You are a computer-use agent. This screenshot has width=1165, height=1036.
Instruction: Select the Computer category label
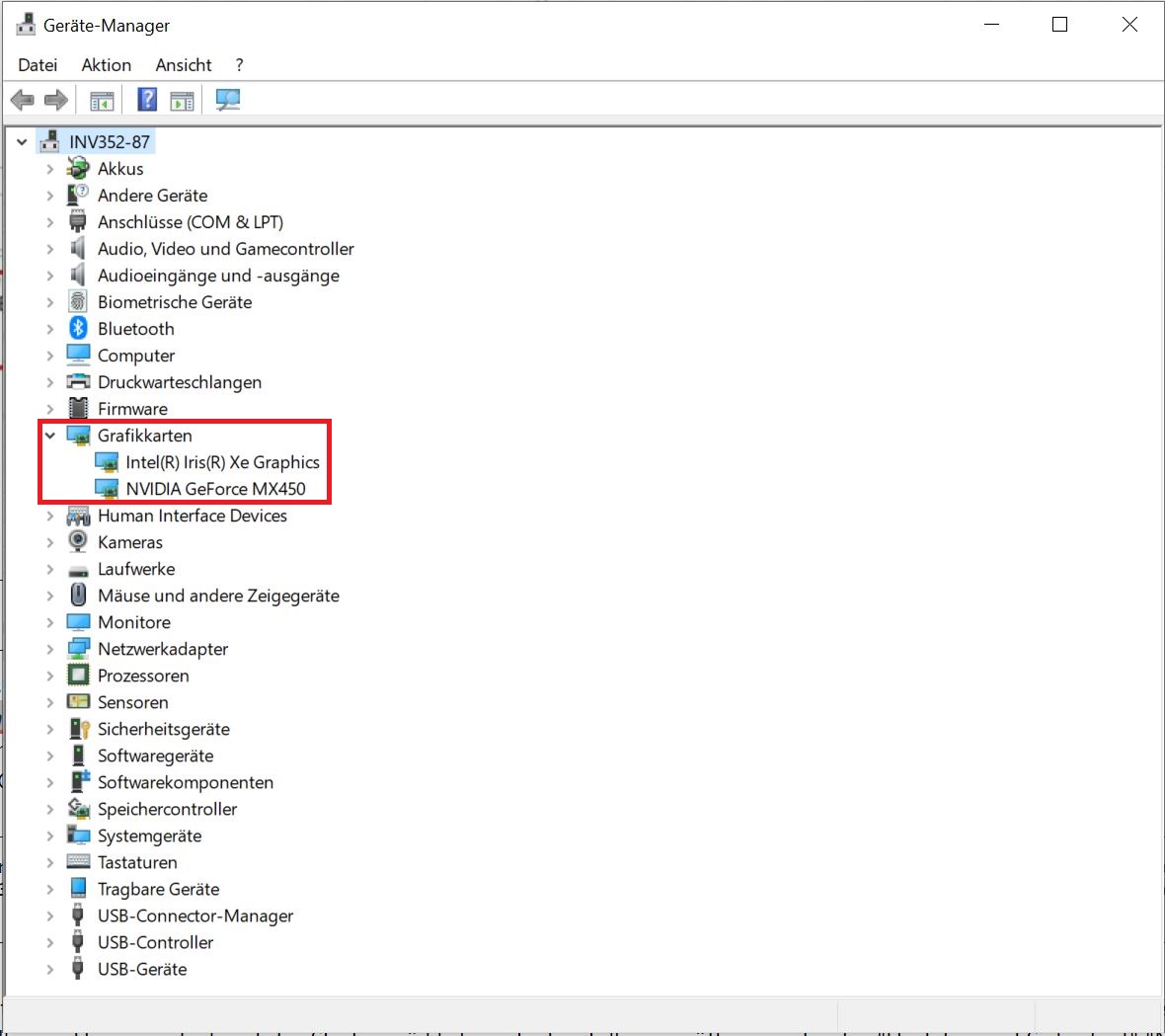[136, 356]
